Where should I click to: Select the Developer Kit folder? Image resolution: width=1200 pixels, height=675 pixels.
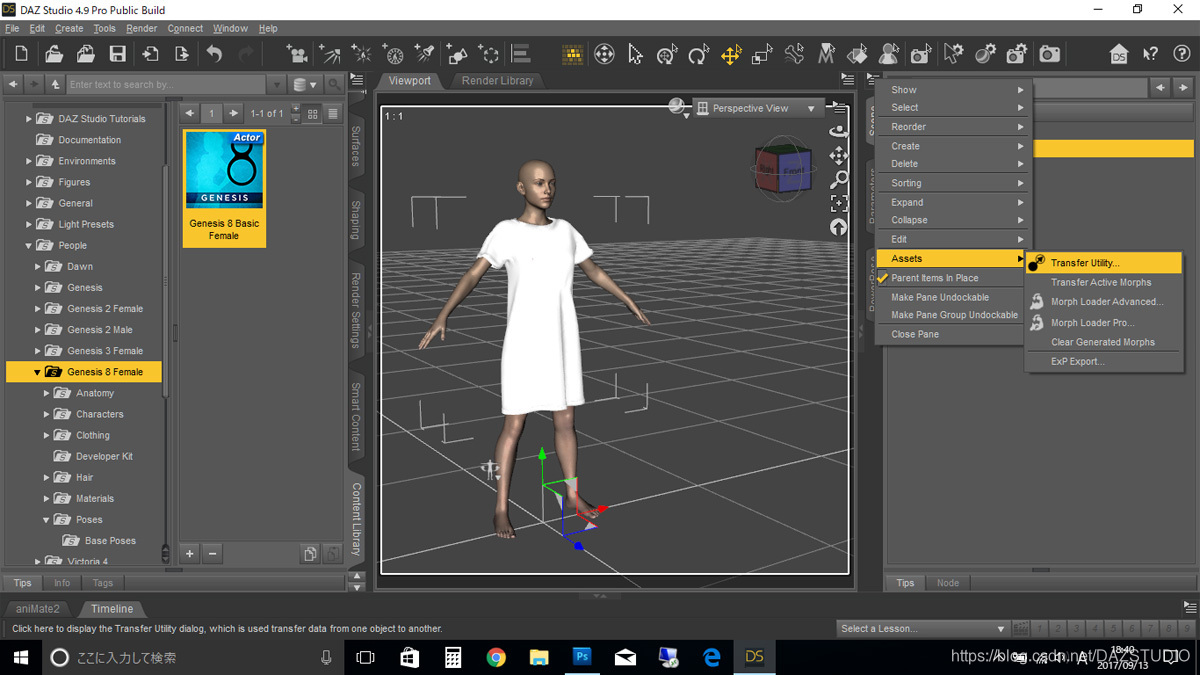coord(104,457)
